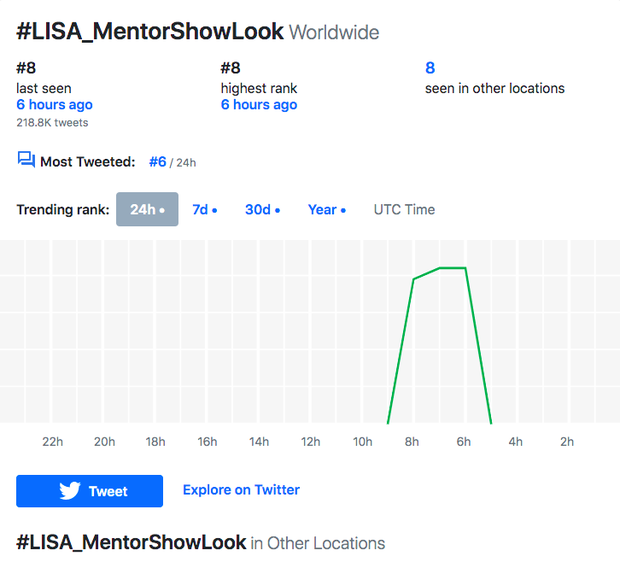Screen dimensions: 620x568
Task: Select the 24h trending rank range
Action: (147, 210)
